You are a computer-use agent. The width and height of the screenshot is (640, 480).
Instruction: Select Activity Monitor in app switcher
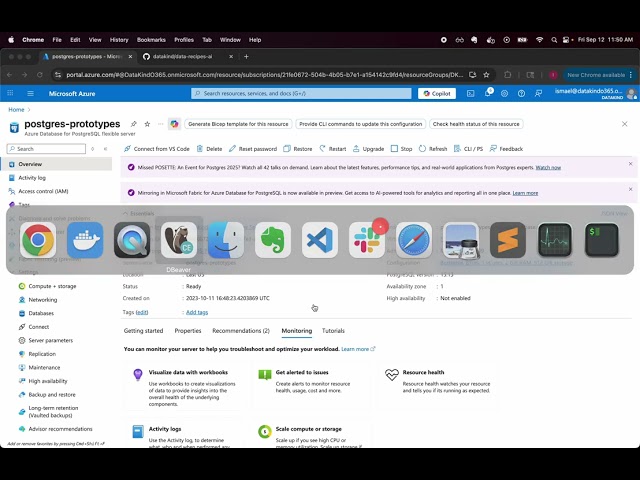(x=554, y=240)
